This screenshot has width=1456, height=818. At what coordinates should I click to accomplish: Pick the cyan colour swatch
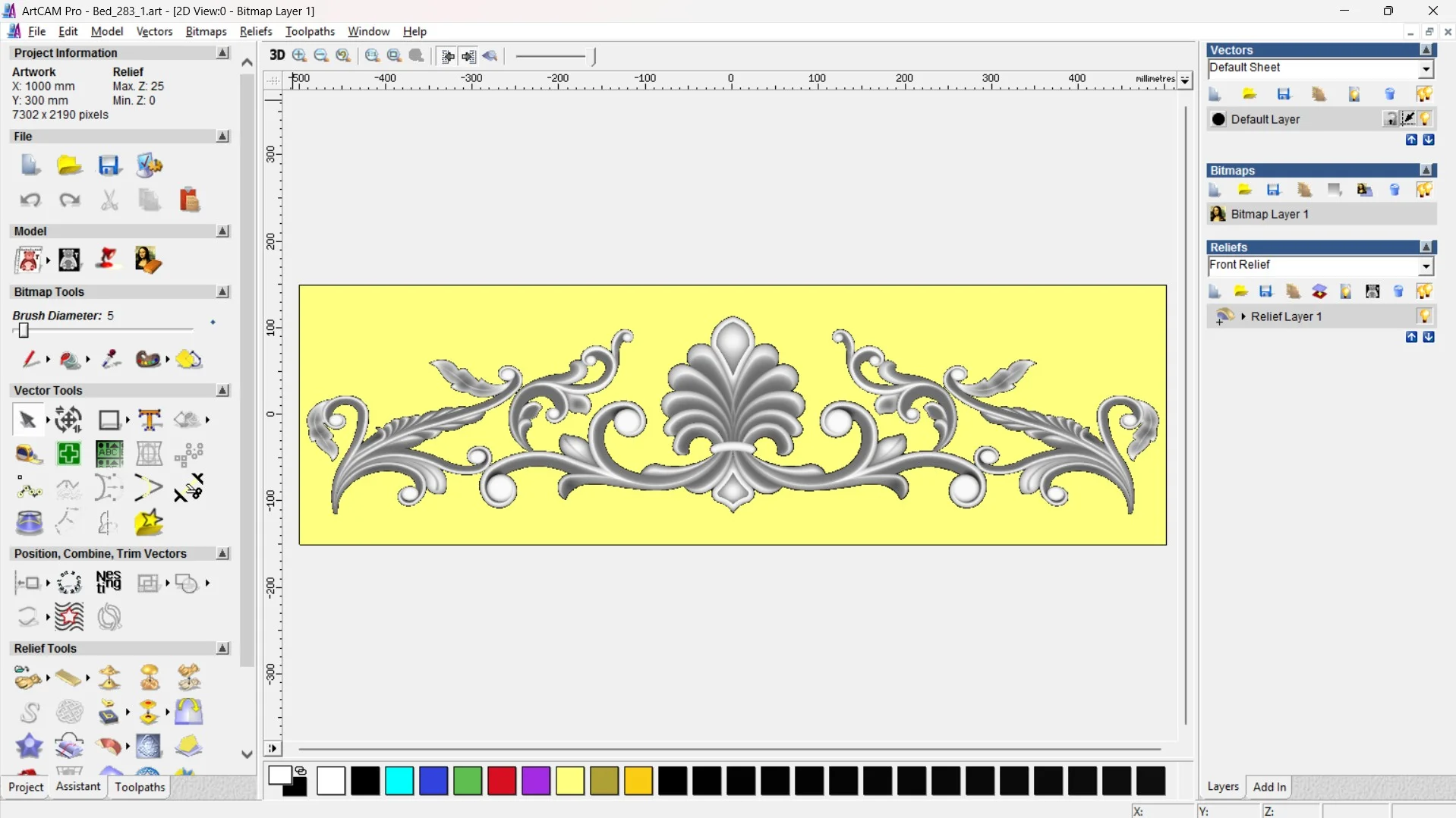[399, 781]
